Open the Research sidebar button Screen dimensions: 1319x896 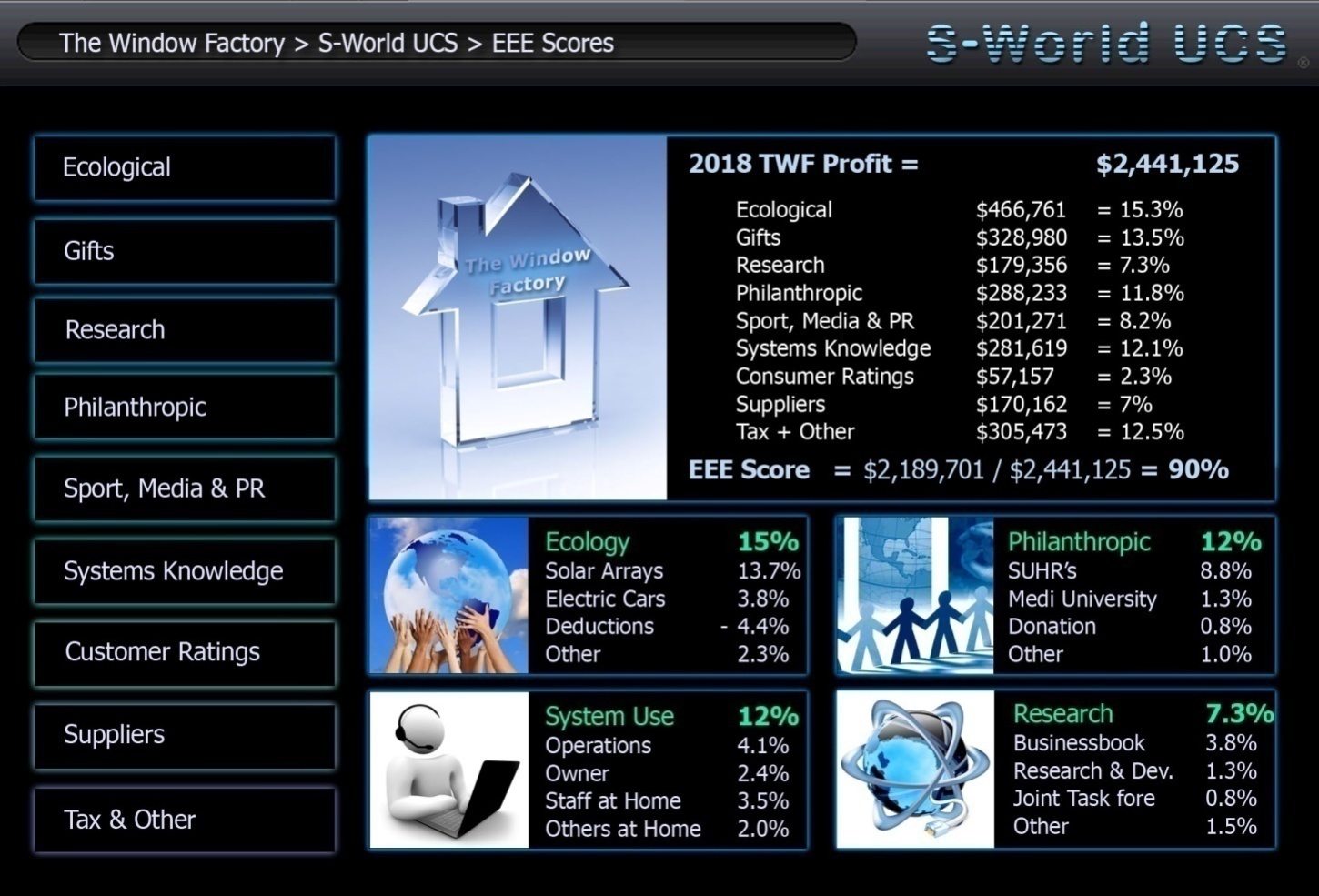click(x=185, y=330)
